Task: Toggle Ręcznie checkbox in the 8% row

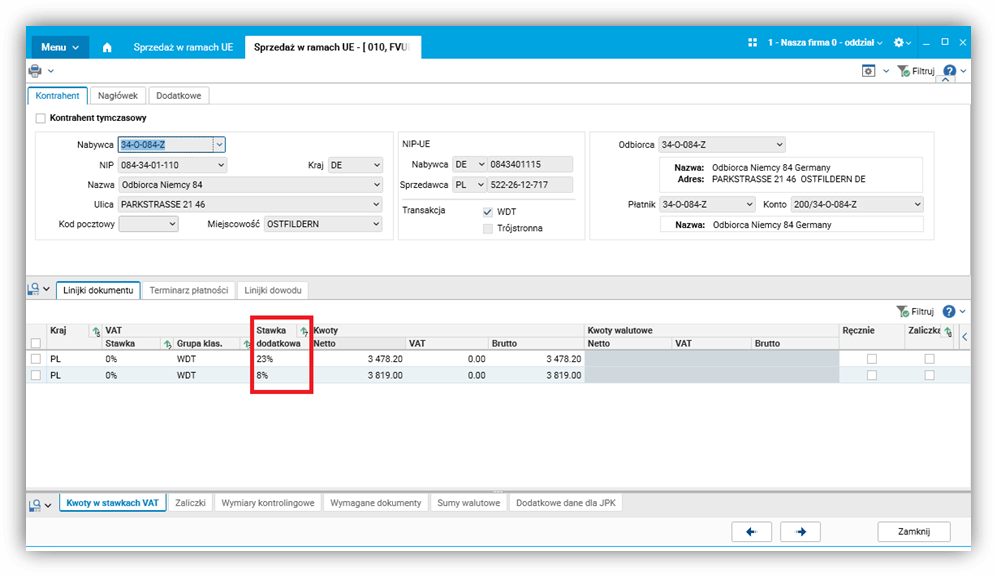Action: tap(872, 375)
